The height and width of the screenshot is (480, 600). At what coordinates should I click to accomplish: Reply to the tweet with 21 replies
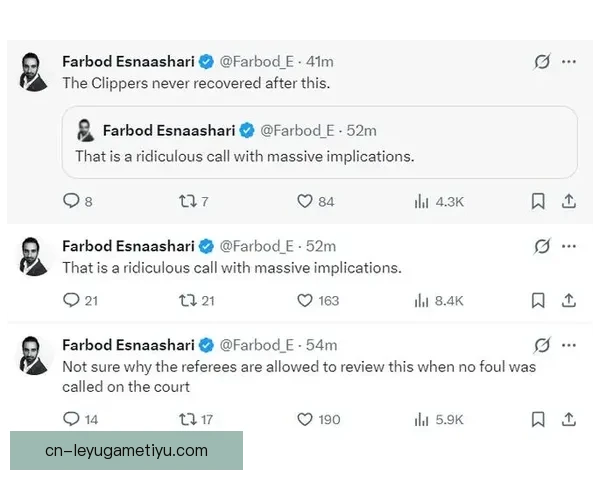(x=71, y=300)
